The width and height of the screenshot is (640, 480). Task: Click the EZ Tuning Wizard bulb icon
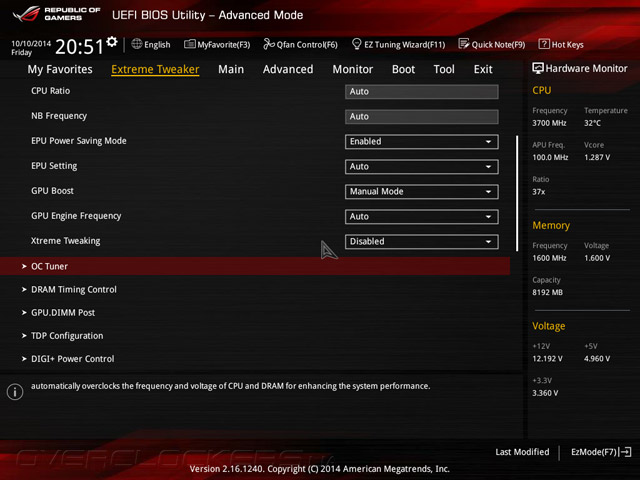[356, 44]
